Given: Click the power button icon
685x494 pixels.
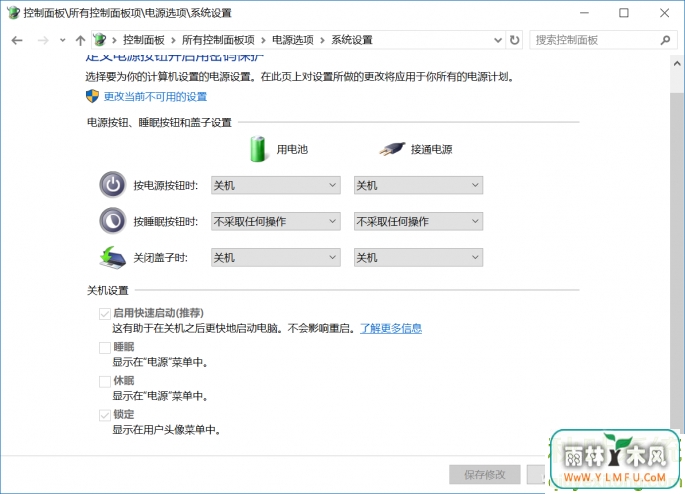Looking at the screenshot, I should [x=113, y=185].
